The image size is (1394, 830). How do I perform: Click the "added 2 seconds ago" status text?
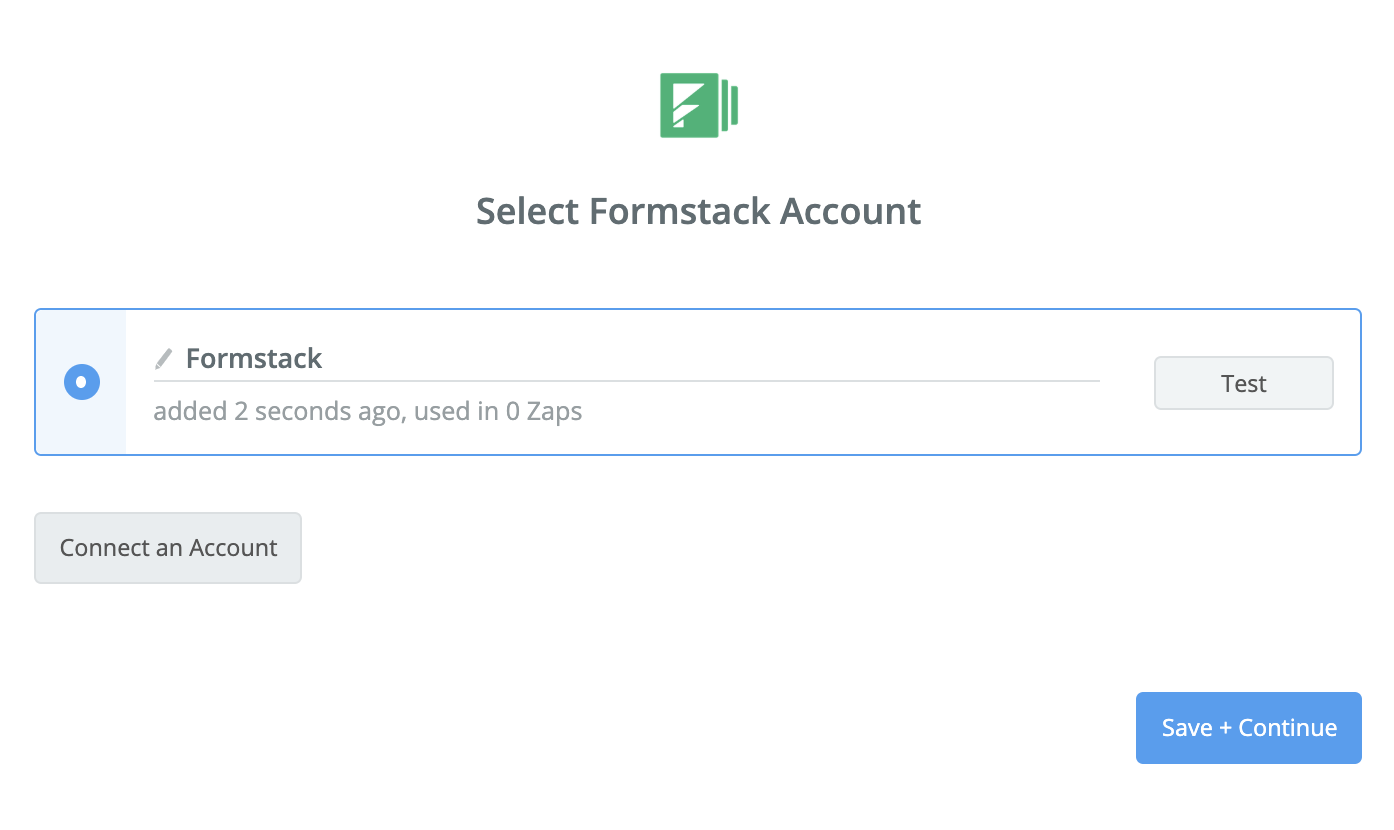(277, 411)
